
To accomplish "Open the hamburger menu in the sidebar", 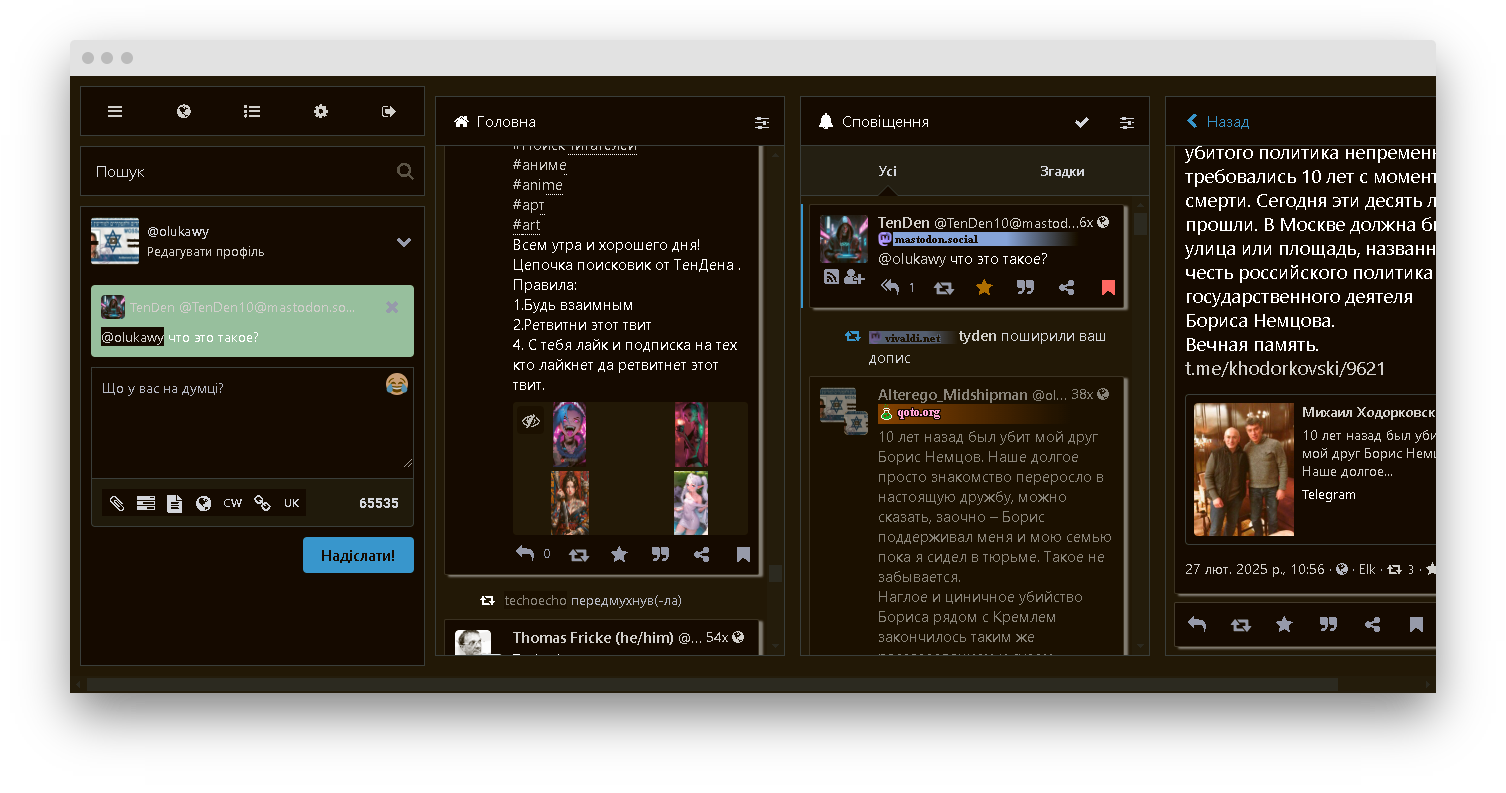I will point(115,111).
